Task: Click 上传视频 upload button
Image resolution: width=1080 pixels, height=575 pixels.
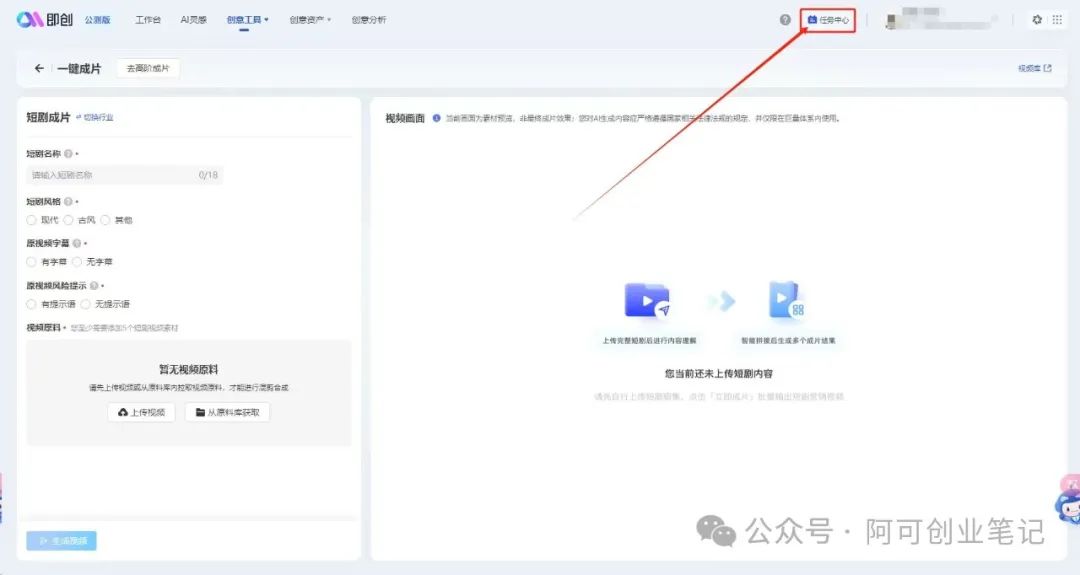Action: pos(141,412)
